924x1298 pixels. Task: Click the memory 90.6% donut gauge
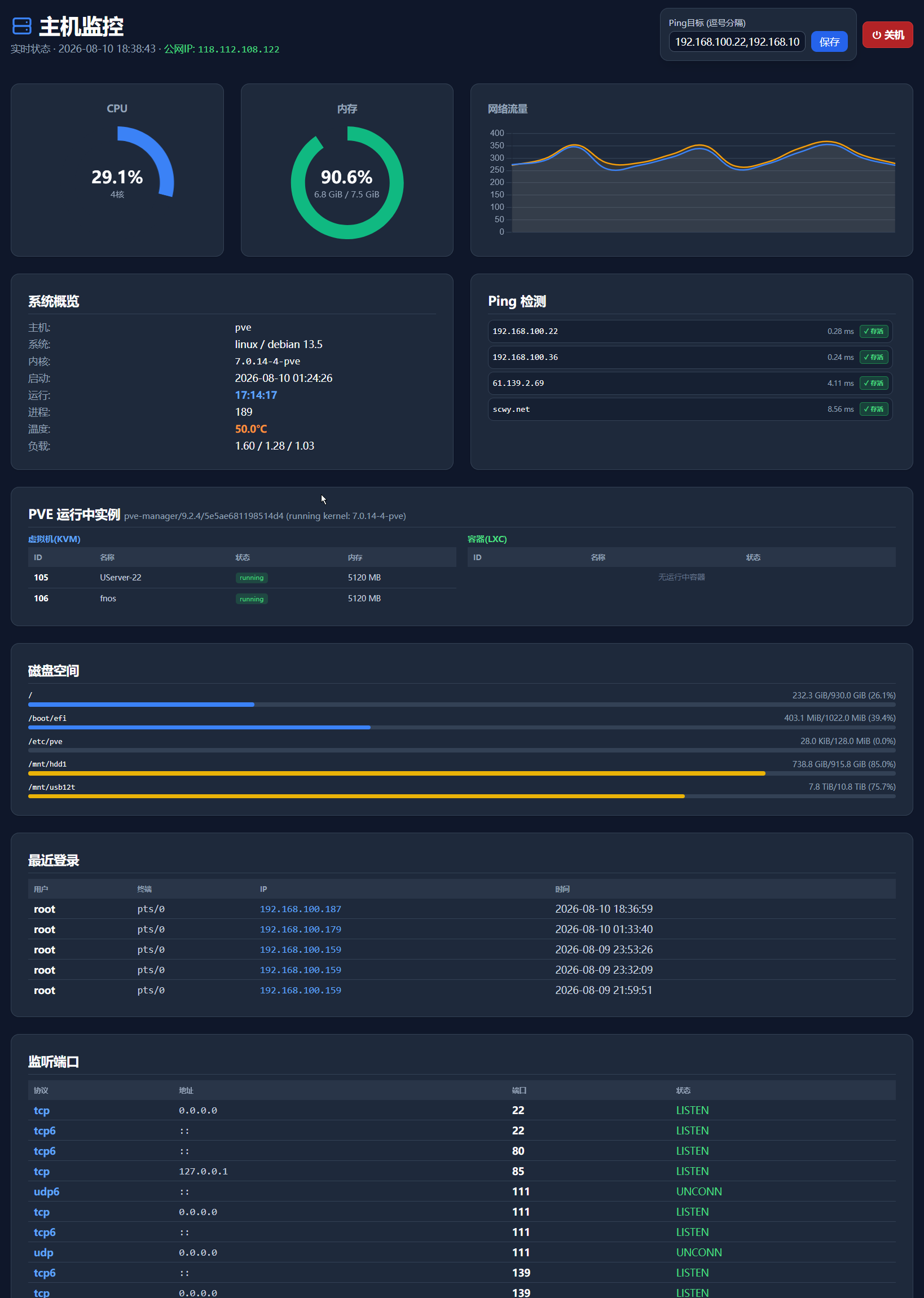[347, 183]
